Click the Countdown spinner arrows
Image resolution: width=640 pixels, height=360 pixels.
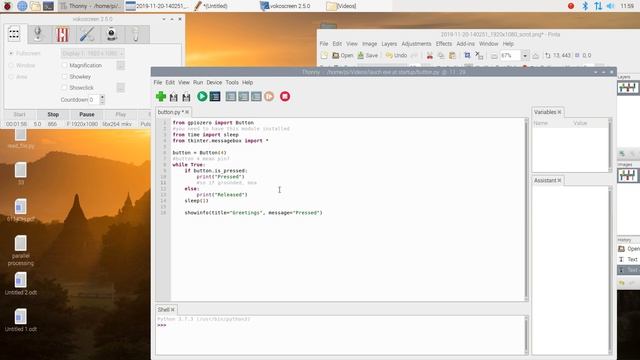click(x=102, y=100)
